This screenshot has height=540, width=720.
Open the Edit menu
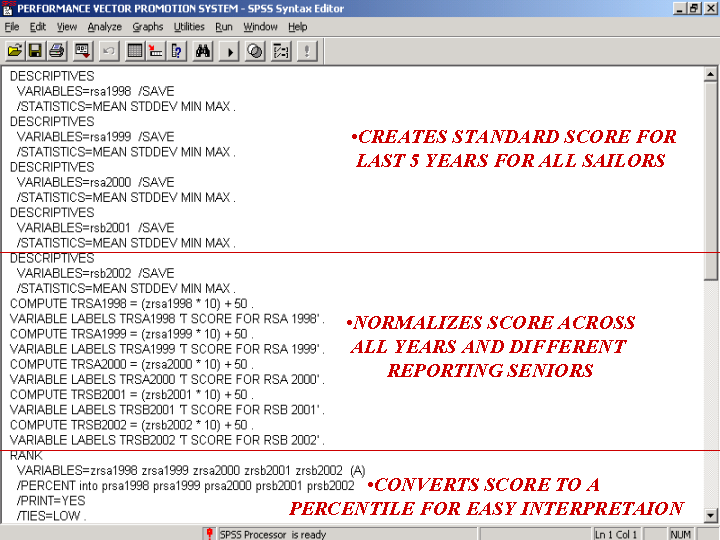(38, 27)
